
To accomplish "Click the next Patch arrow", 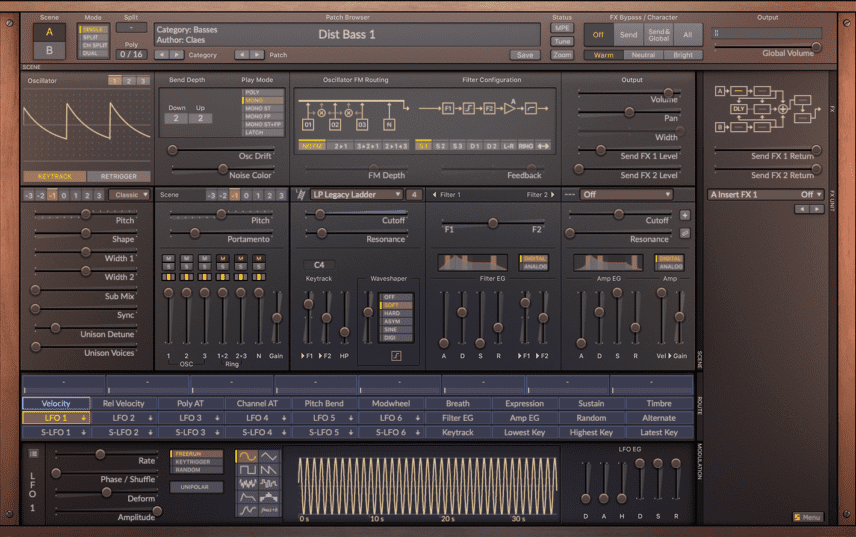I will click(x=257, y=55).
